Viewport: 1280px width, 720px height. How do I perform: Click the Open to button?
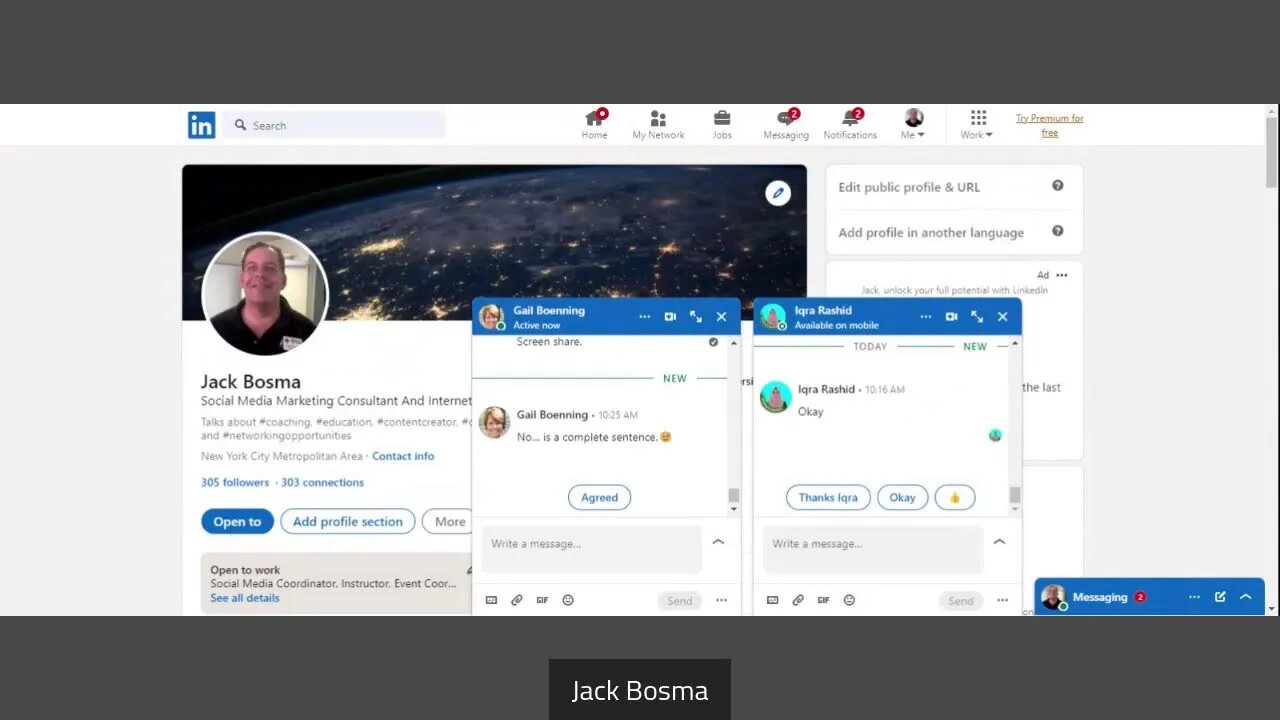click(237, 521)
